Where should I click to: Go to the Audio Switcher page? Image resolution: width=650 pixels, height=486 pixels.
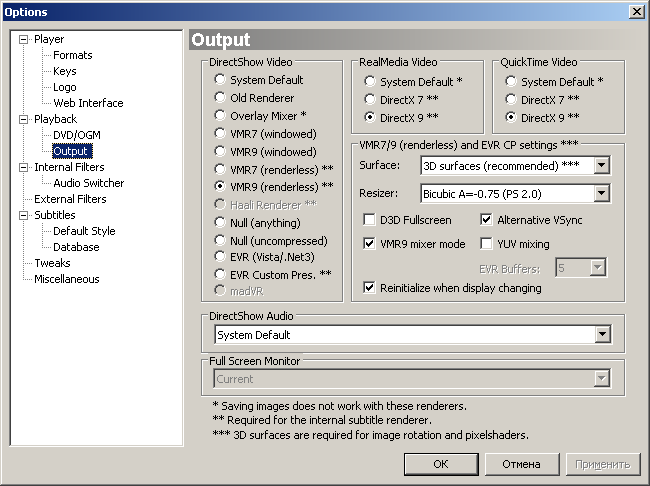pos(88,183)
